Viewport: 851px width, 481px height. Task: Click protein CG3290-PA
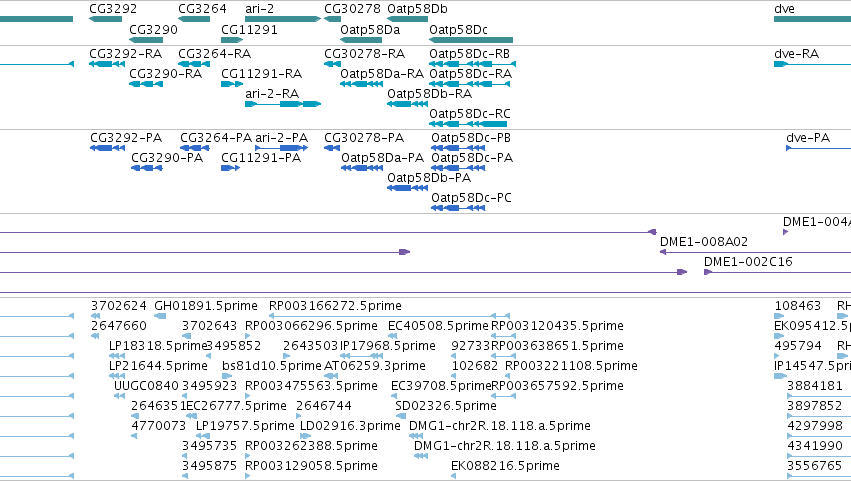[147, 168]
